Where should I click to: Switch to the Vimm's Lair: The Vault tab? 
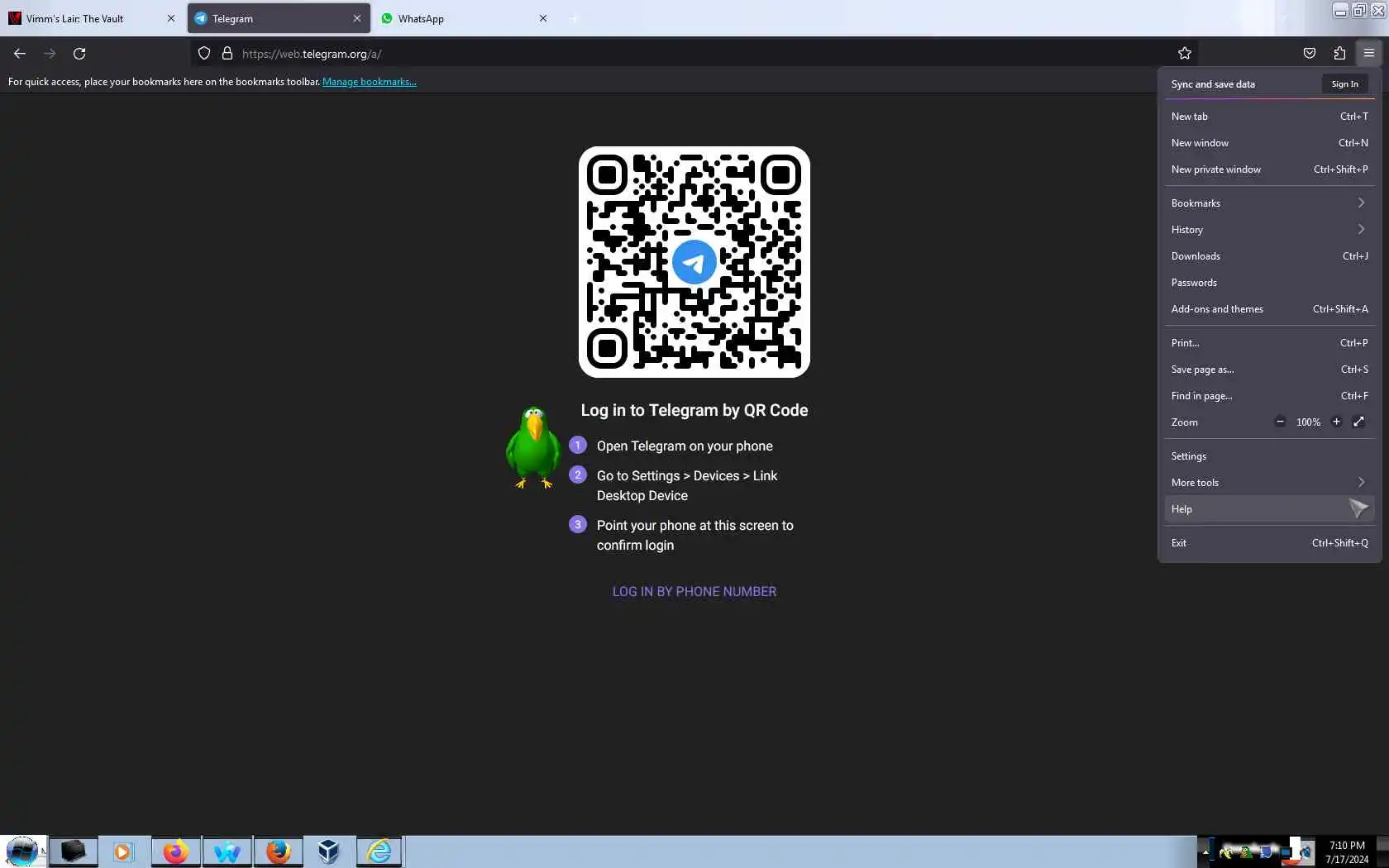[x=91, y=18]
